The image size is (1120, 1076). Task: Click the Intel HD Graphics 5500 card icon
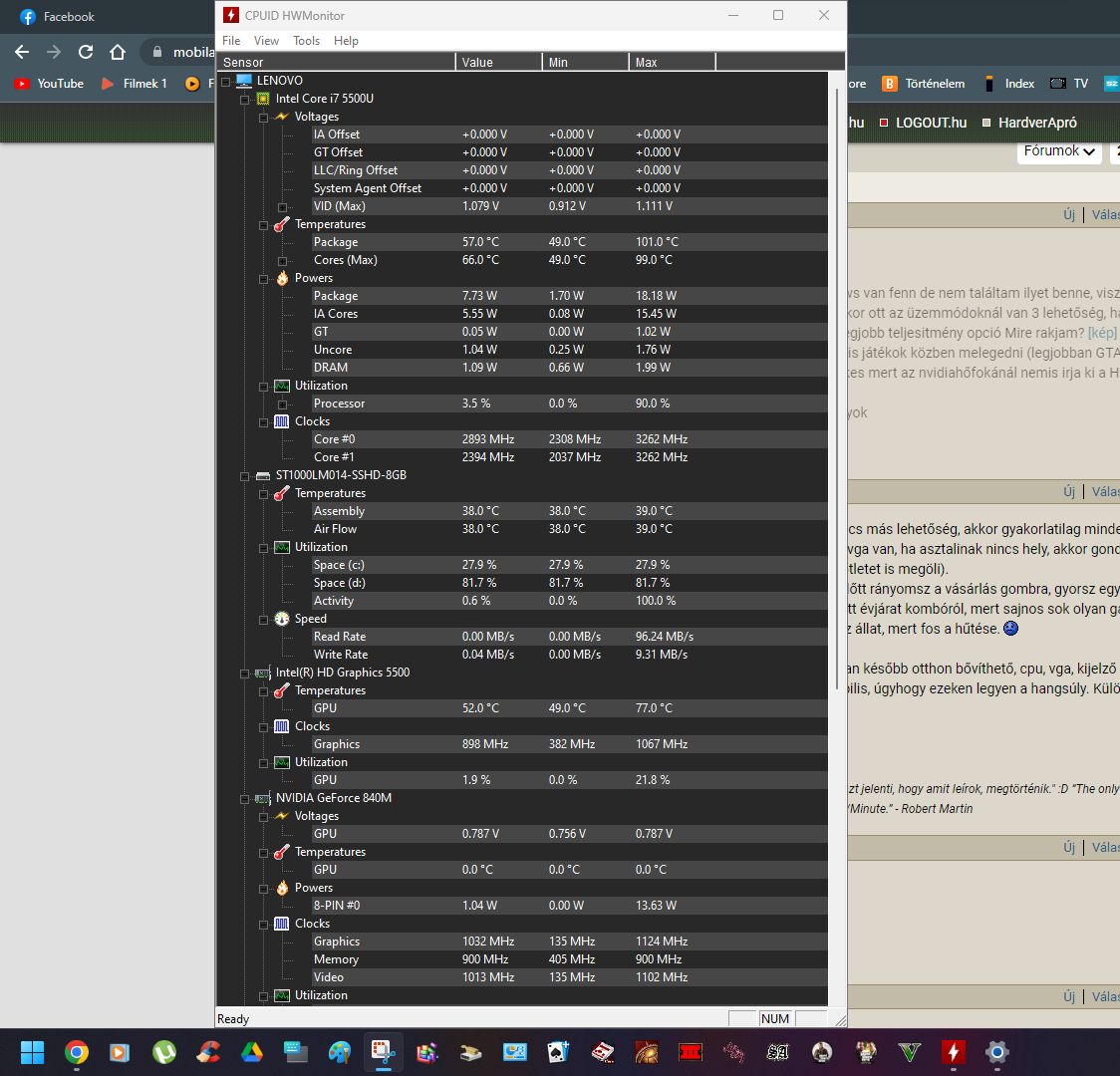263,672
